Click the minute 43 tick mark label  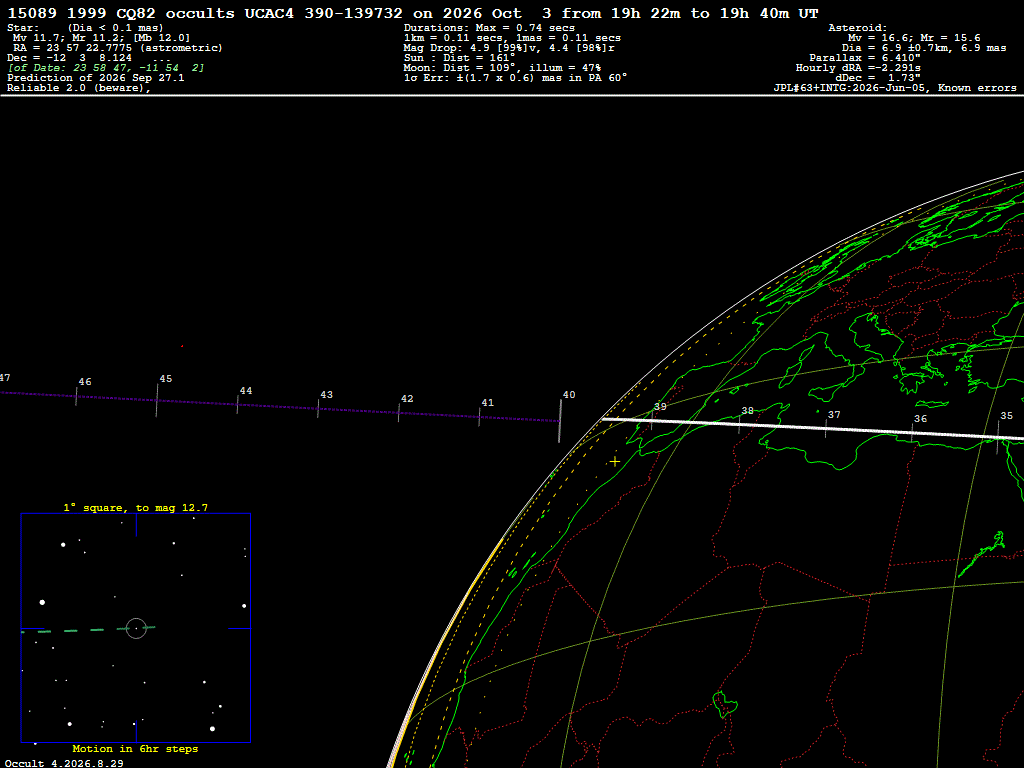327,394
